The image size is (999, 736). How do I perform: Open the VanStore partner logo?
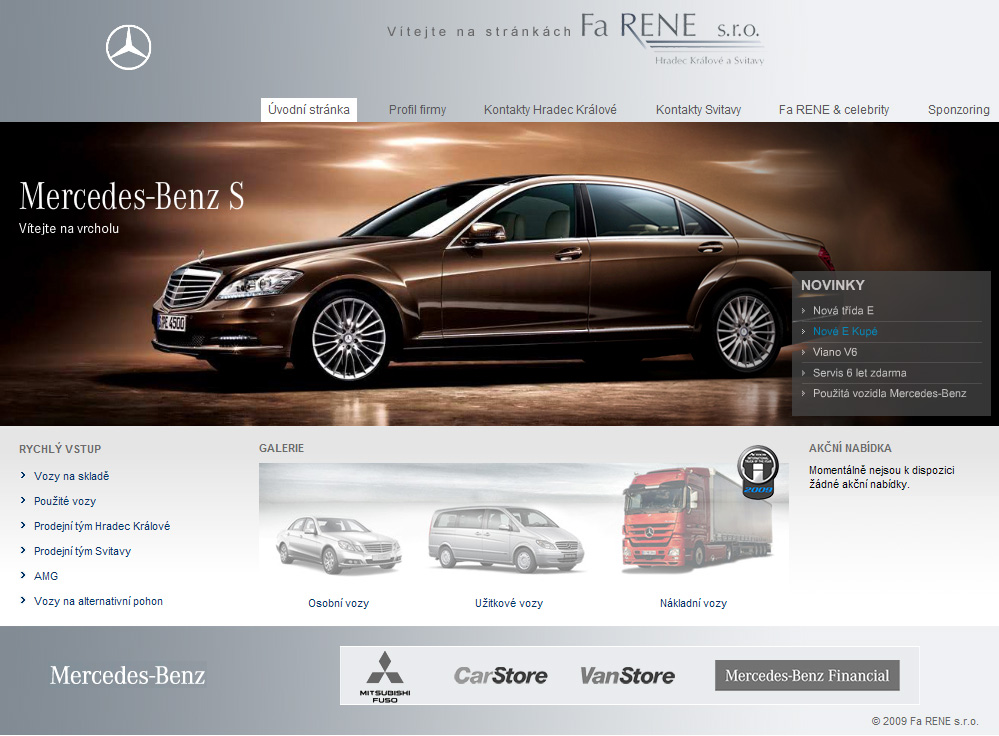pos(627,675)
